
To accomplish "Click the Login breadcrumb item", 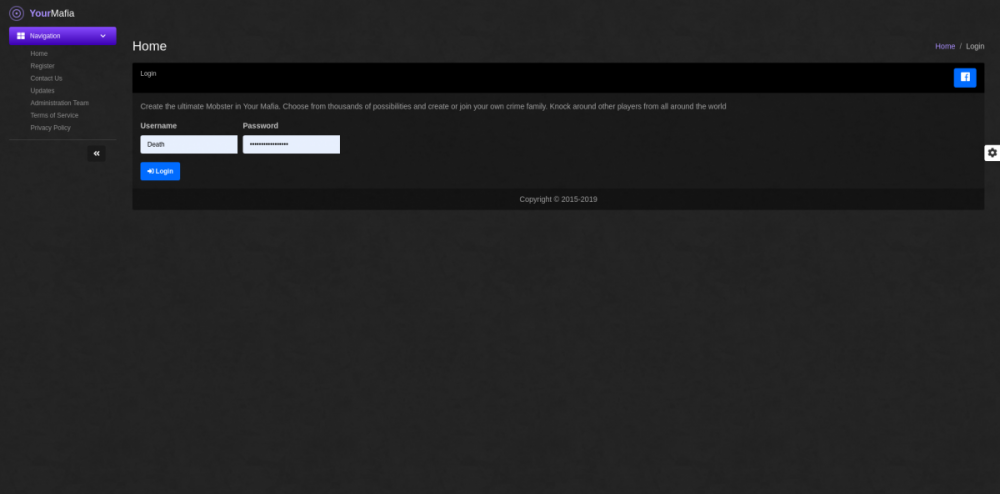I will click(x=975, y=47).
